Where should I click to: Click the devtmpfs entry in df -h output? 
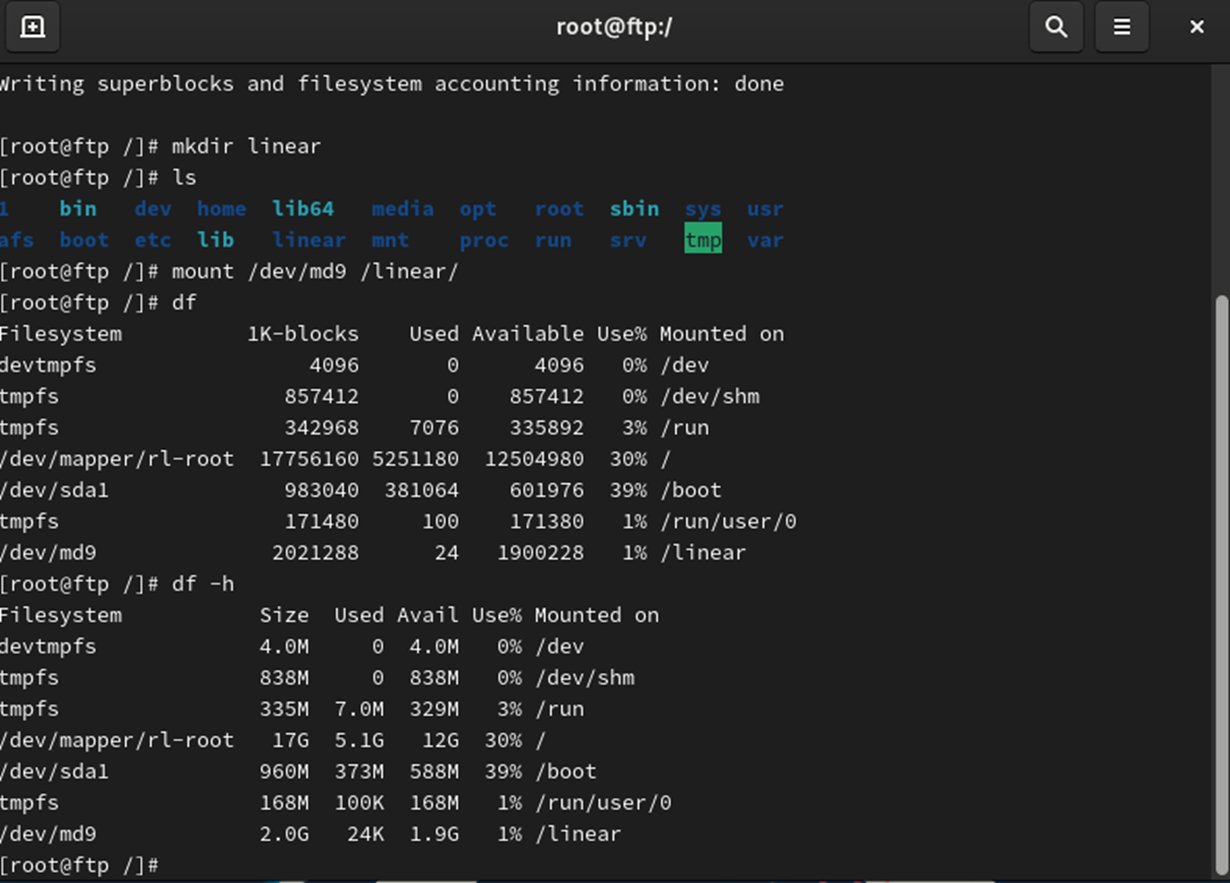(x=48, y=646)
